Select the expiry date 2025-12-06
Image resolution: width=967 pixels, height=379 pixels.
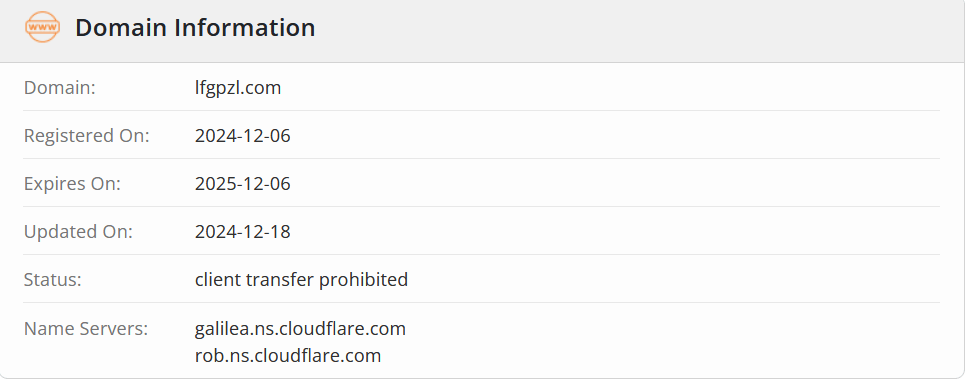[x=242, y=184]
